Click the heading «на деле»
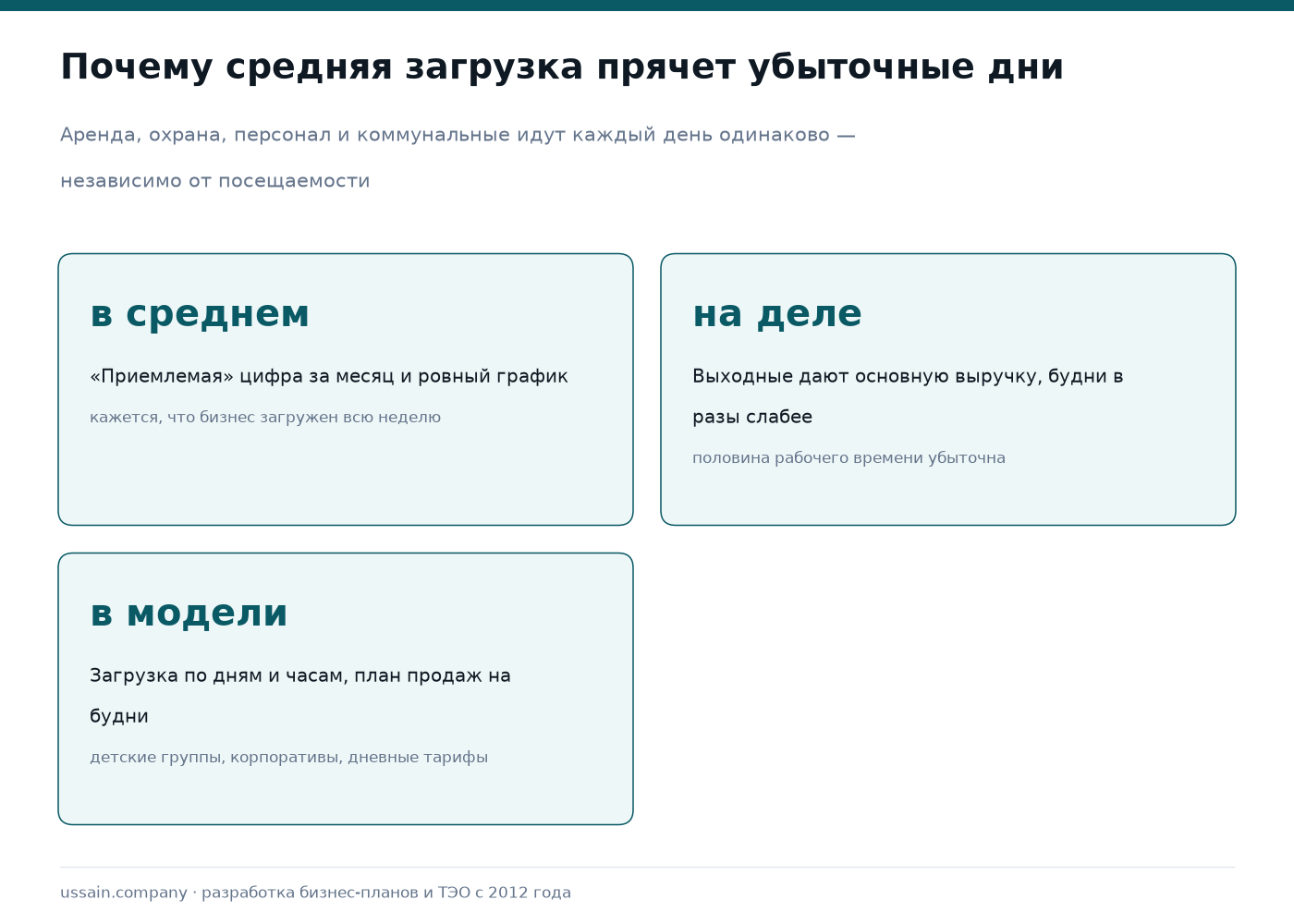 [x=777, y=314]
